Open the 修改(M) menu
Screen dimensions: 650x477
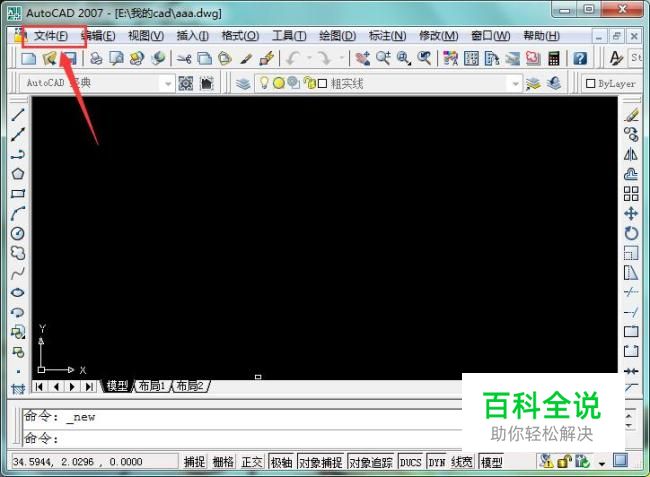439,36
